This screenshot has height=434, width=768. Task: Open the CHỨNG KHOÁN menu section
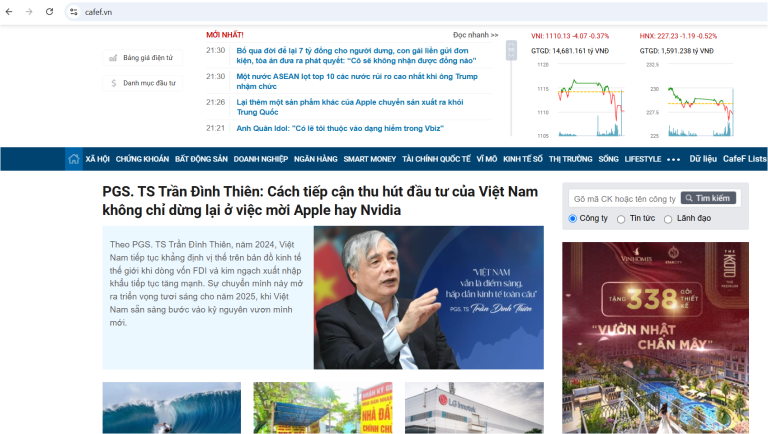(142, 159)
